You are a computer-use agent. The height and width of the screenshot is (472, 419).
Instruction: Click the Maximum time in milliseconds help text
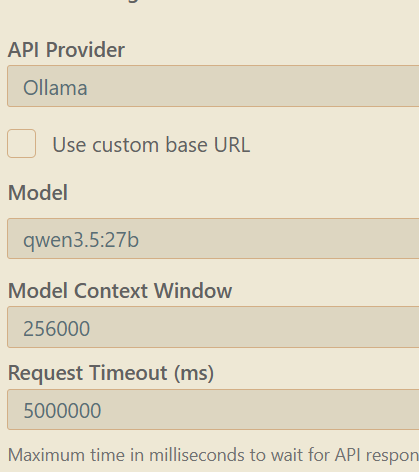click(213, 455)
